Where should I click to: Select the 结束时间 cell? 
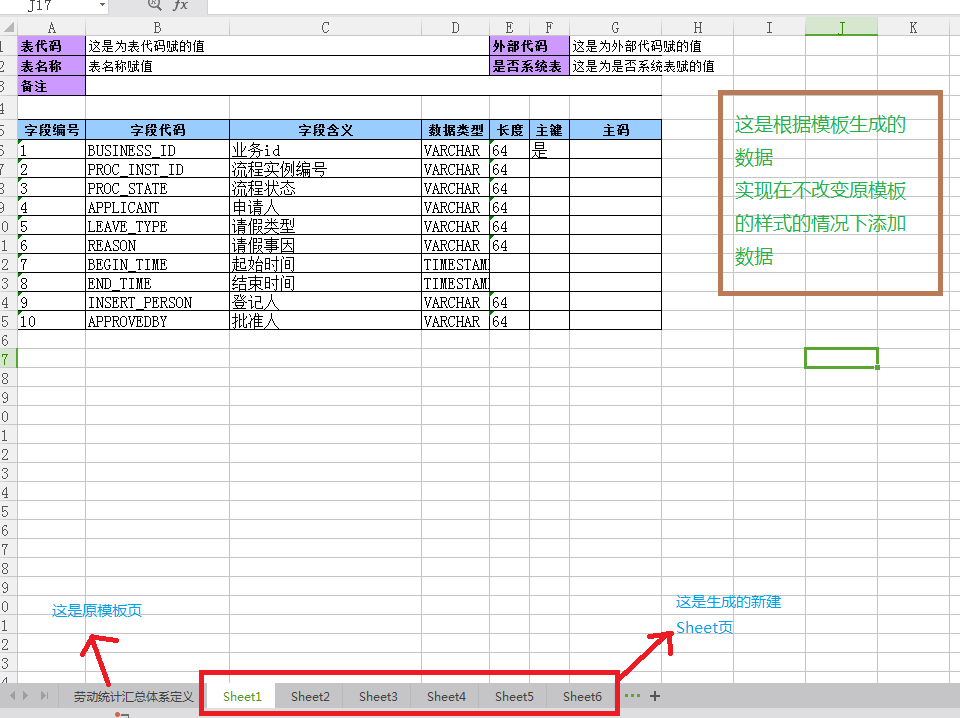tap(325, 283)
